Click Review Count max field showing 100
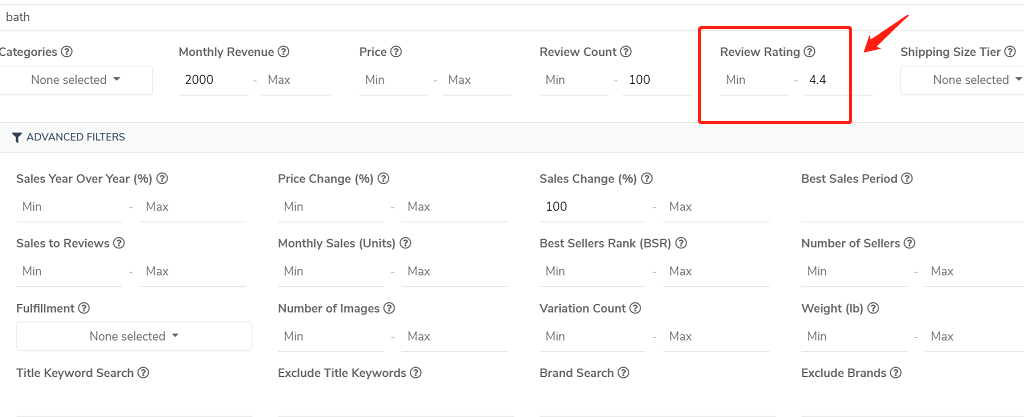 point(657,80)
